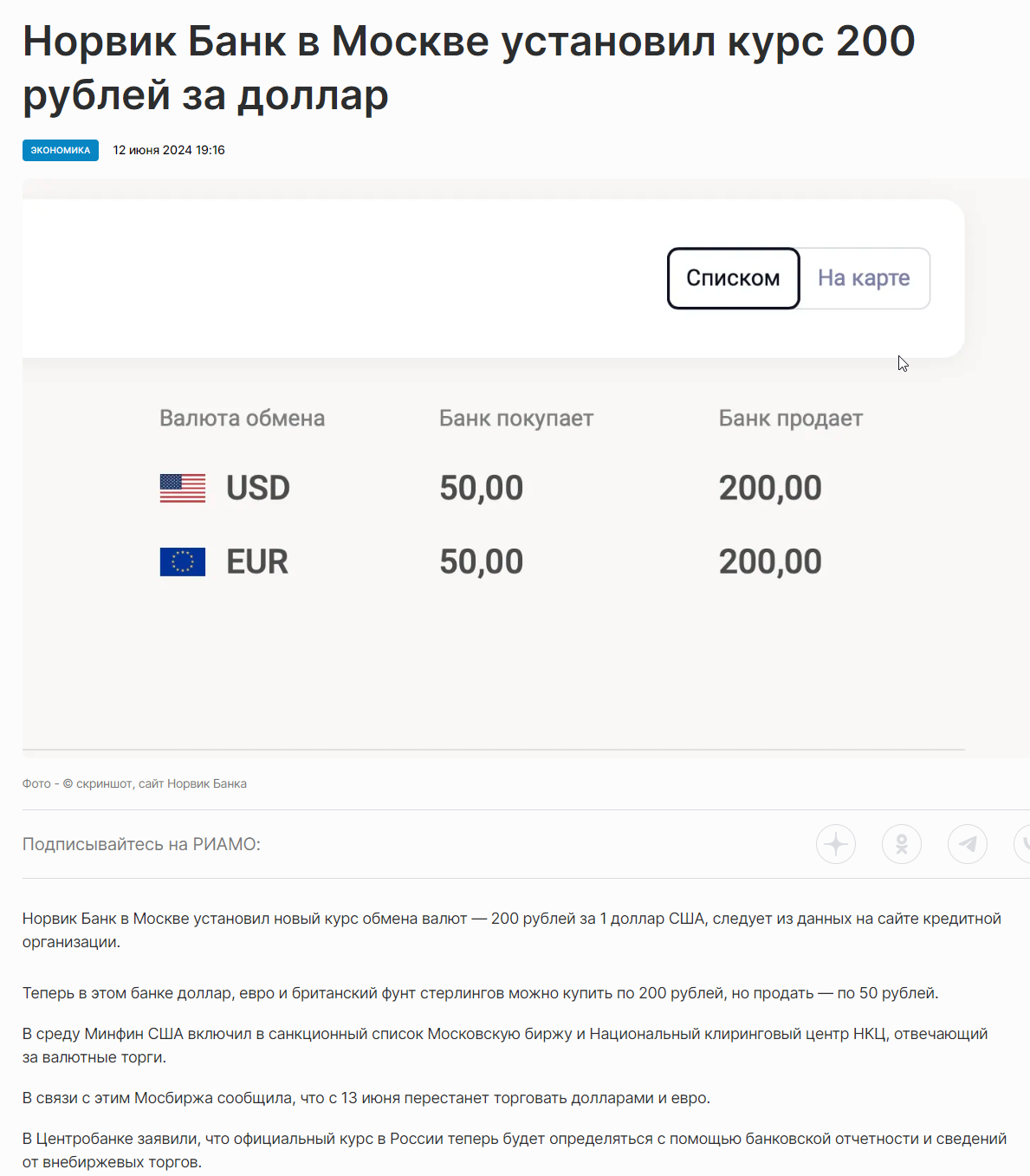Click the US flag icon next to USD
Image resolution: width=1030 pixels, height=1176 pixels.
click(x=183, y=488)
